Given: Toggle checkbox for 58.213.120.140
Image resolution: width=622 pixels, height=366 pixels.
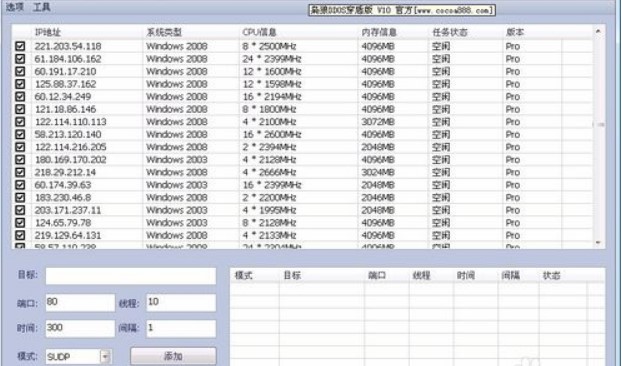Looking at the screenshot, I should tap(20, 134).
